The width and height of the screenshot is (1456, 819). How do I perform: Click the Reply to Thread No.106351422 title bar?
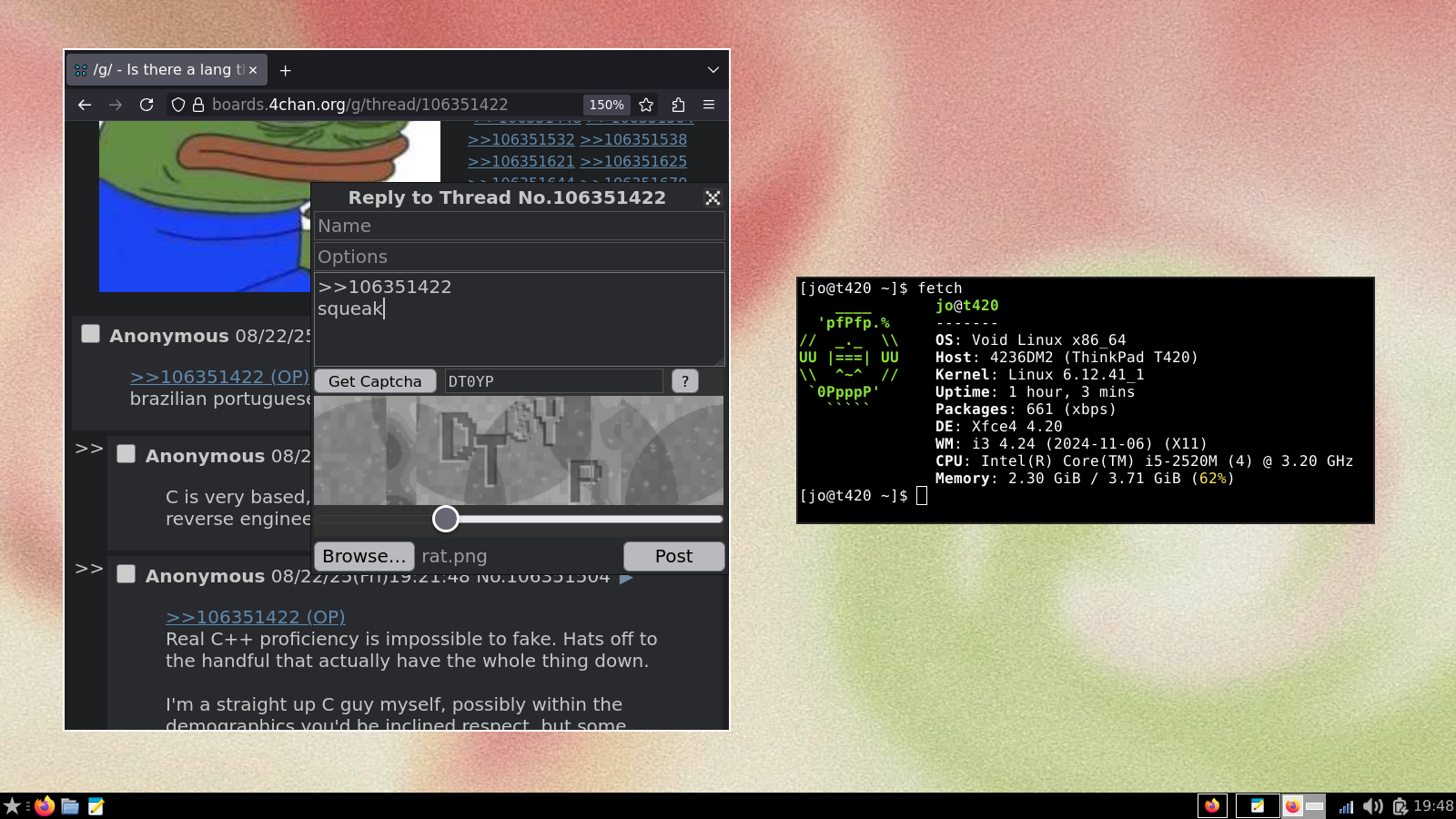(507, 197)
